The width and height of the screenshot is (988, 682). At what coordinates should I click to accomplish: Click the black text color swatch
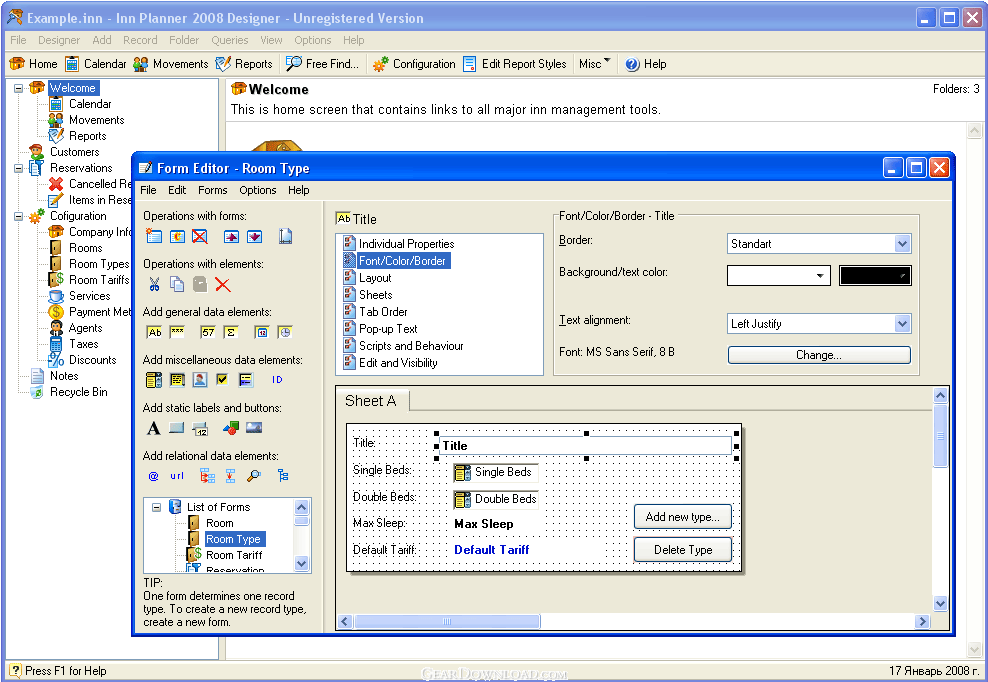(x=875, y=275)
